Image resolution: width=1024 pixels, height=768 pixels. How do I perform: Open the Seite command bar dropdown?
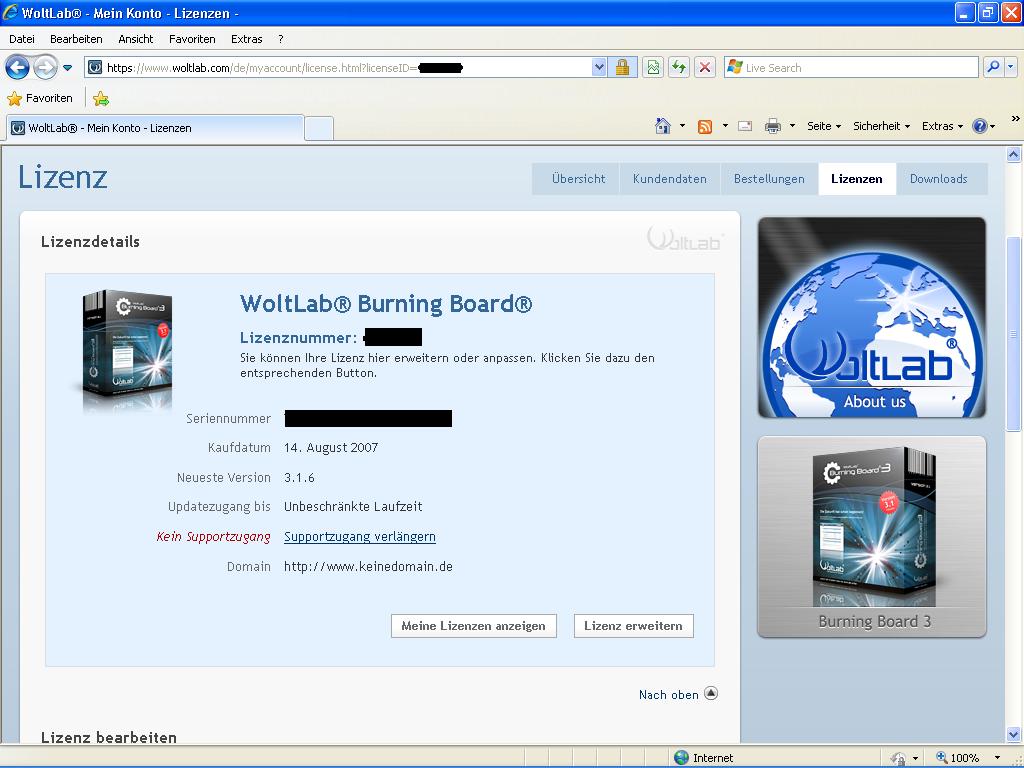point(824,126)
